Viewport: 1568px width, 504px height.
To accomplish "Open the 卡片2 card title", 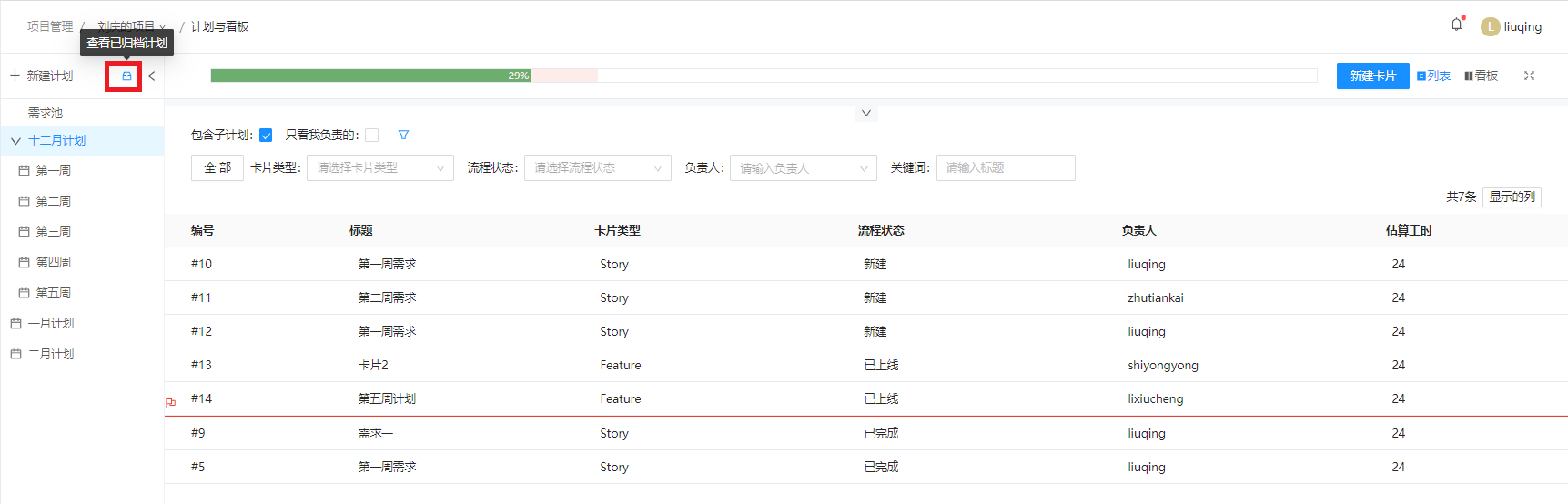I will (373, 365).
